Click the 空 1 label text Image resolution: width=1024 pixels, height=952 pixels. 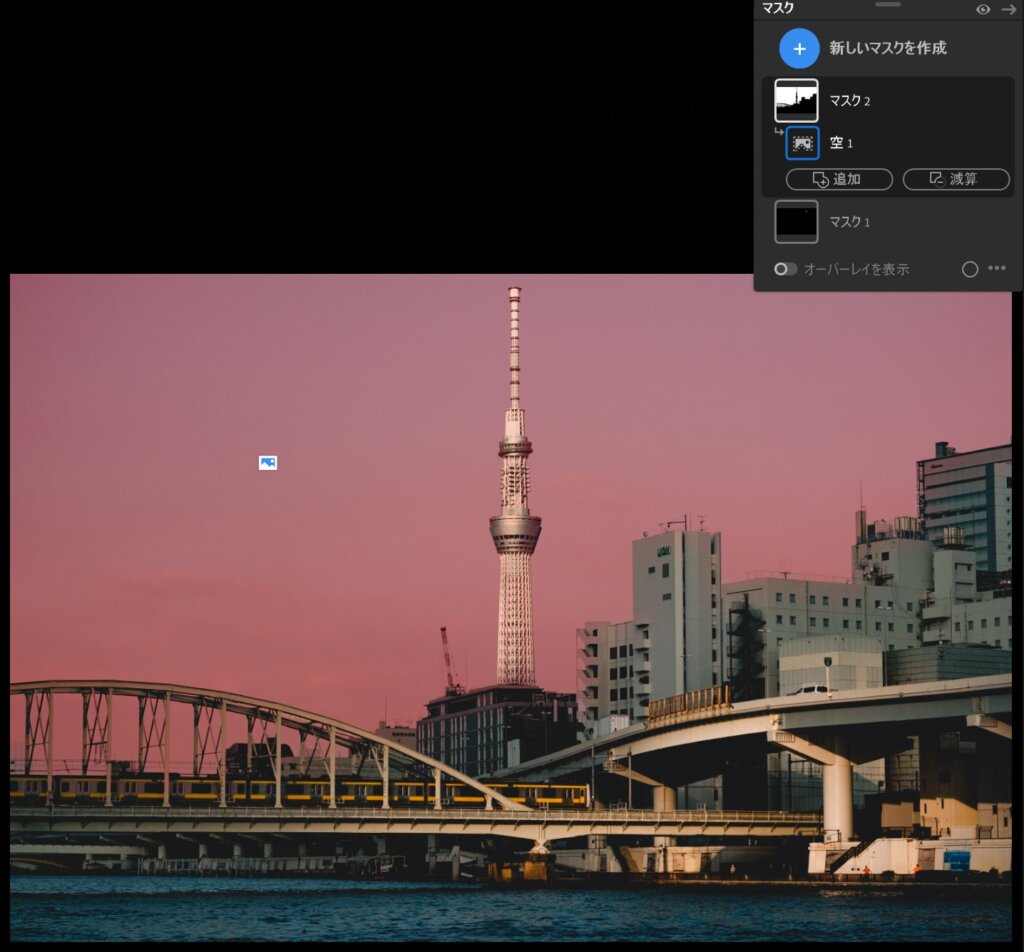841,143
